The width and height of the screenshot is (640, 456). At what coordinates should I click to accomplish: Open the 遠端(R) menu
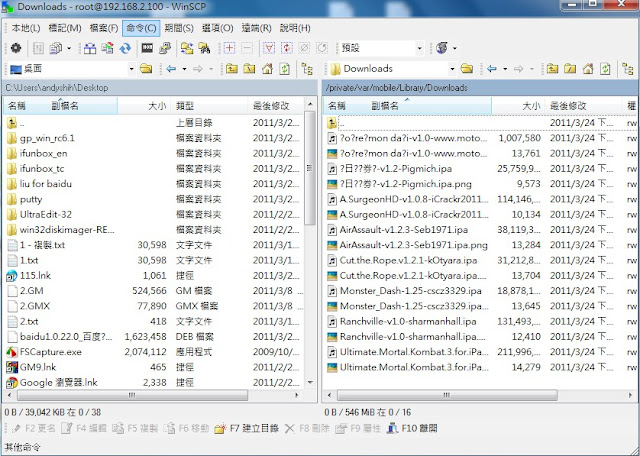256,28
